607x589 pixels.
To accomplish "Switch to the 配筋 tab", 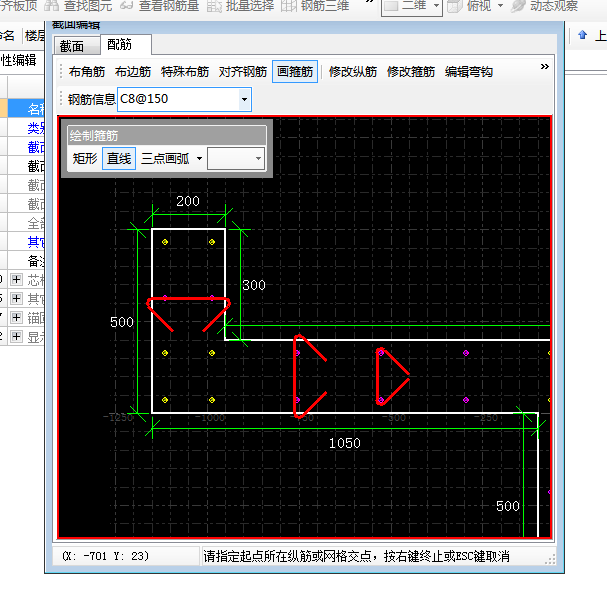I will tap(125, 45).
